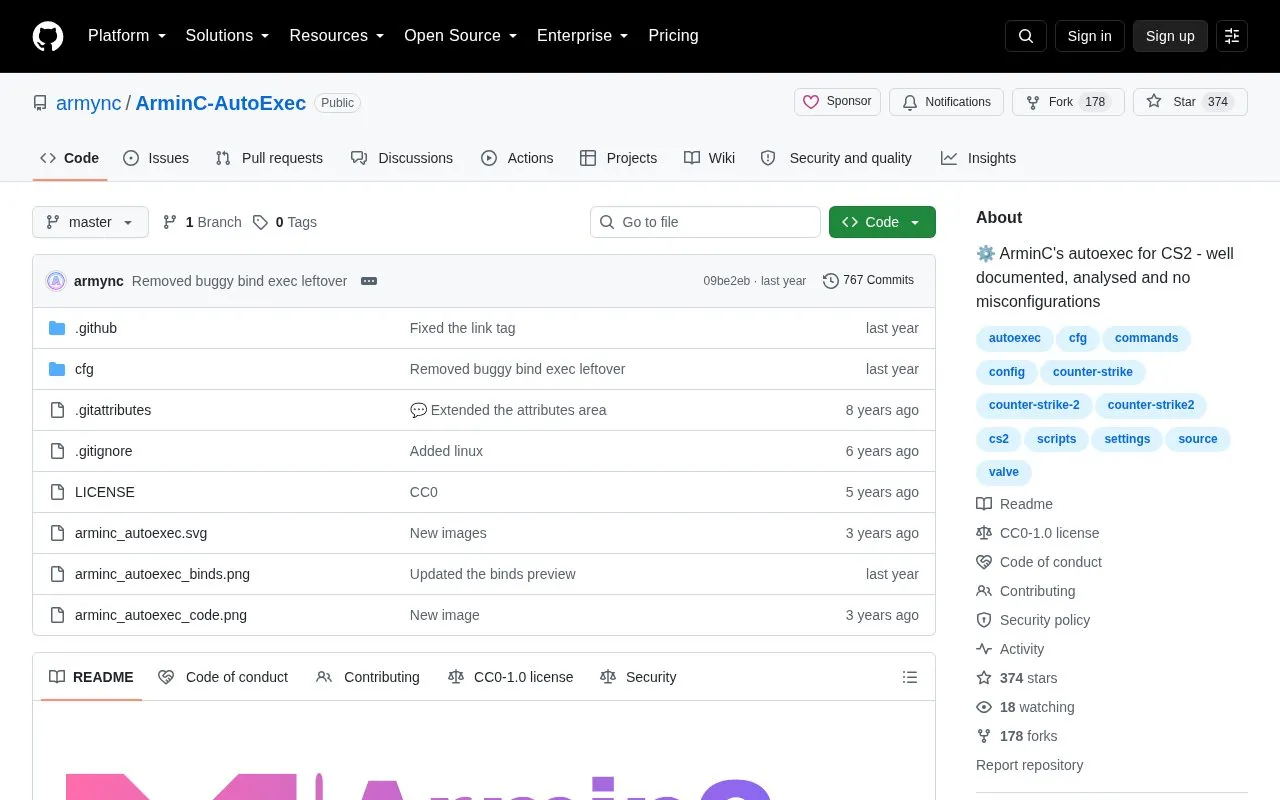
Task: Switch to the Issues tab
Action: (156, 158)
